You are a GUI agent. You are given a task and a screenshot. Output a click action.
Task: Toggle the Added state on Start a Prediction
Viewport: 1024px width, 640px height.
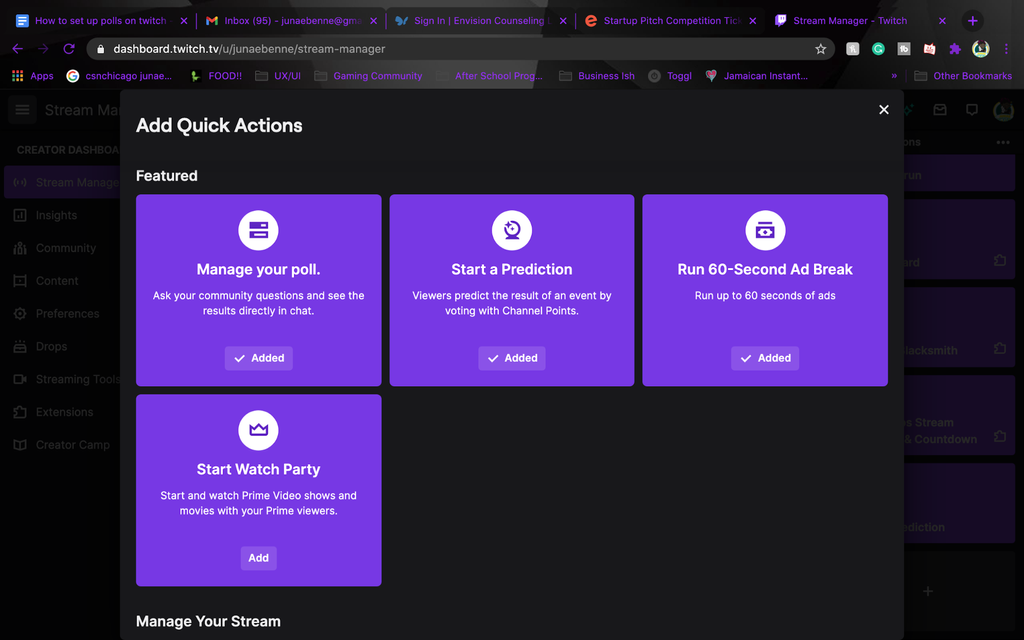pyautogui.click(x=511, y=358)
